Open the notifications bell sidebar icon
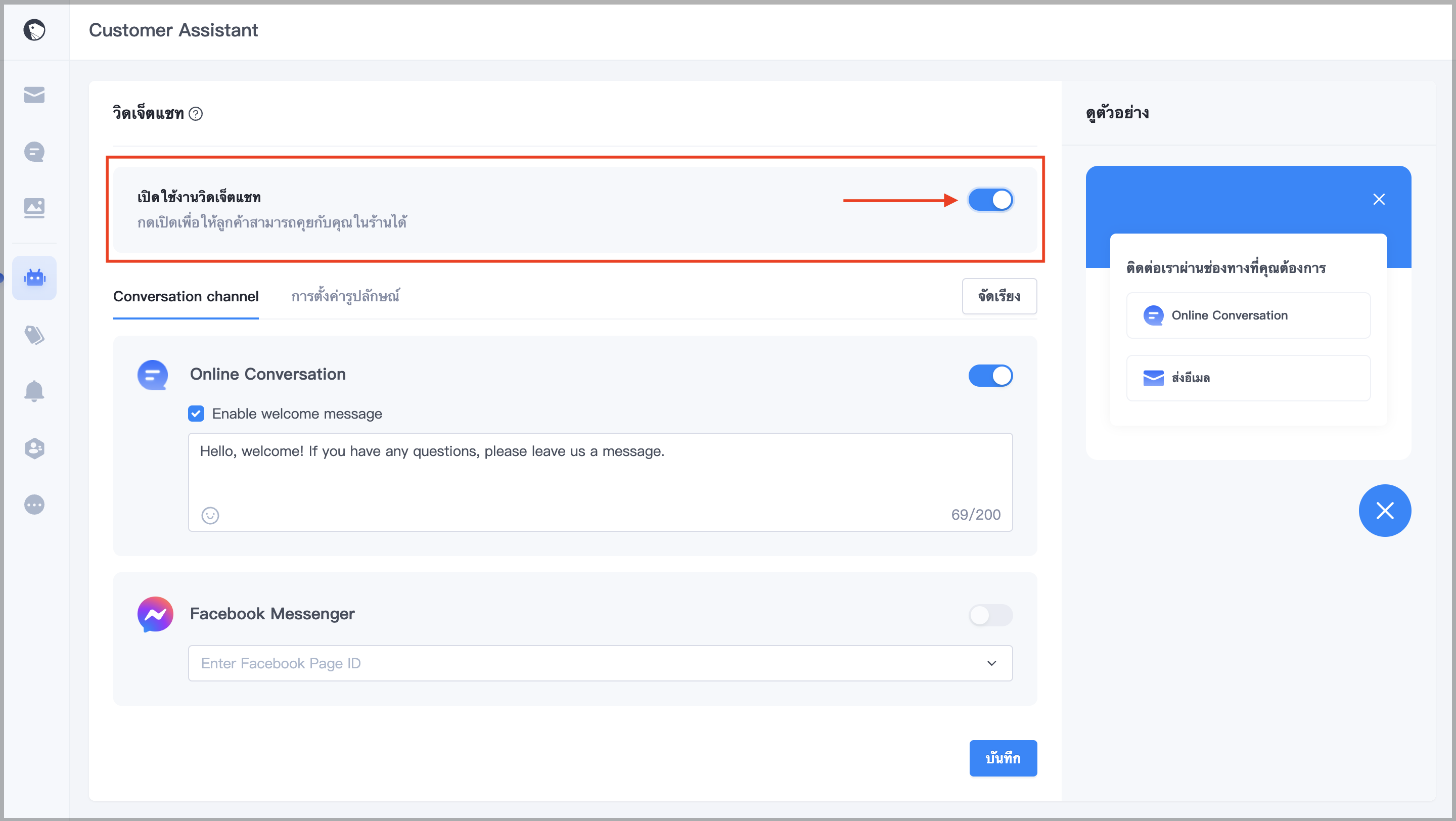 pos(34,391)
